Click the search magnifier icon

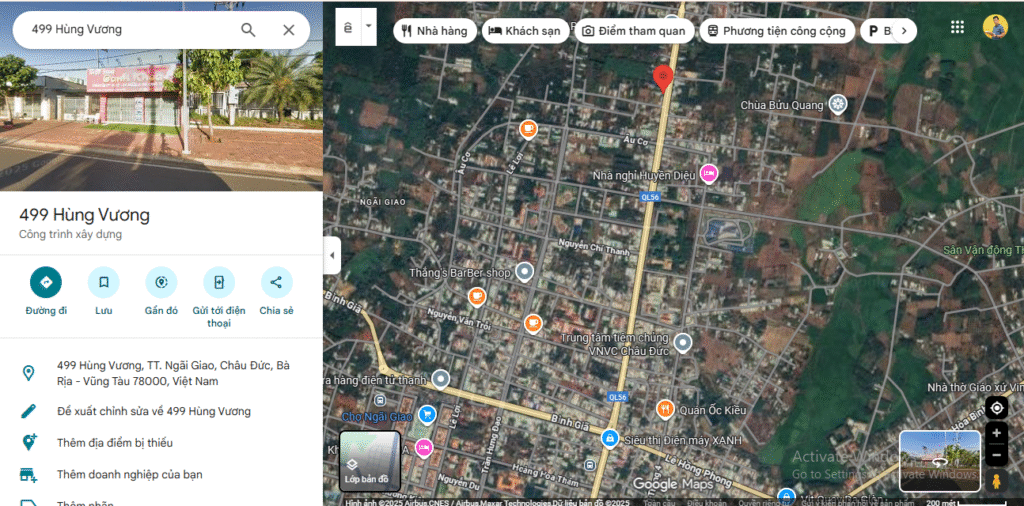point(248,30)
